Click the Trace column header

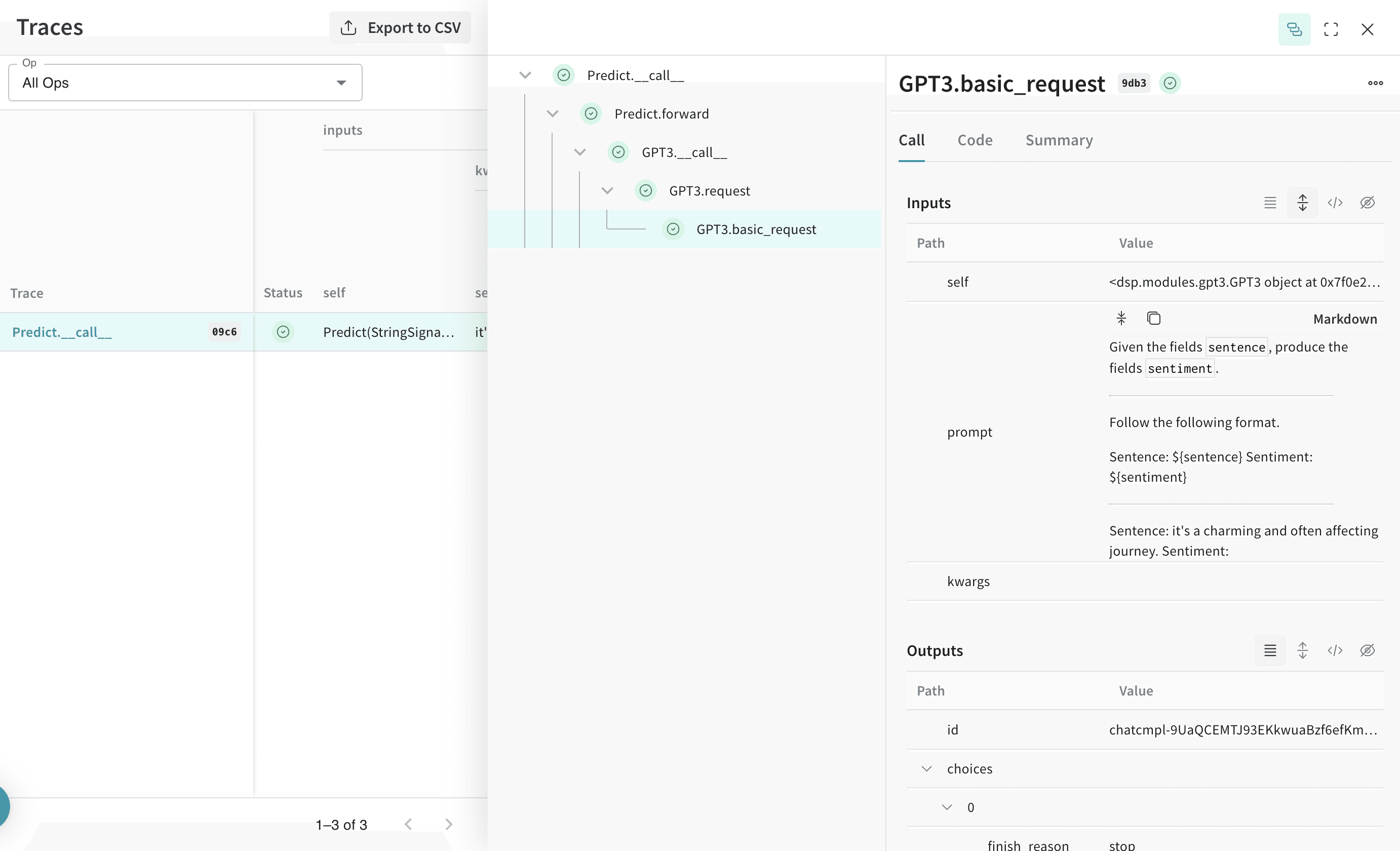[x=27, y=293]
